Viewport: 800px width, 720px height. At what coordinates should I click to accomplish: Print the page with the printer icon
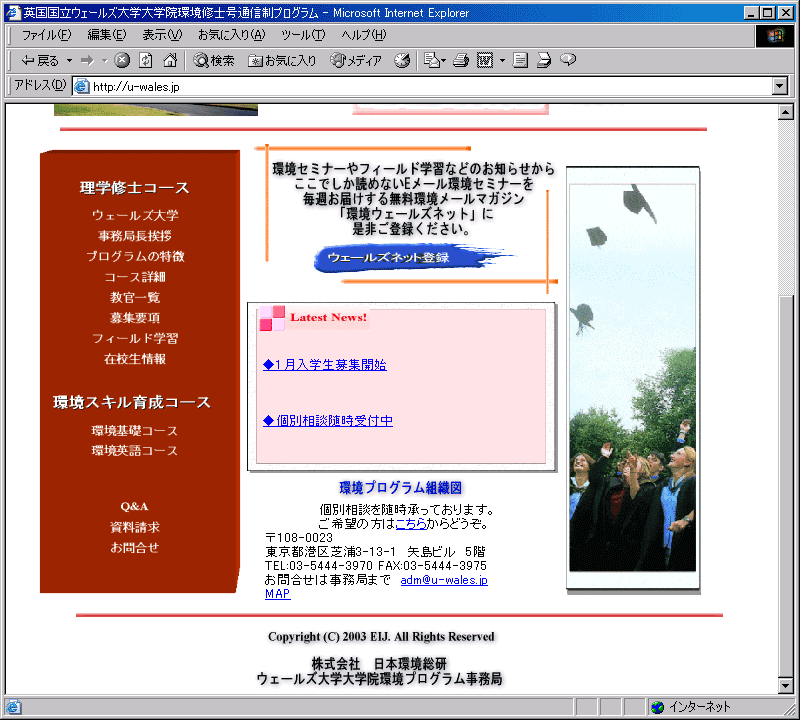(461, 60)
